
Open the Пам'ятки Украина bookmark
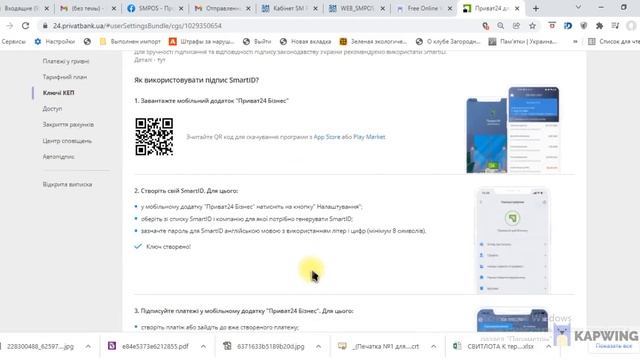(x=522, y=42)
